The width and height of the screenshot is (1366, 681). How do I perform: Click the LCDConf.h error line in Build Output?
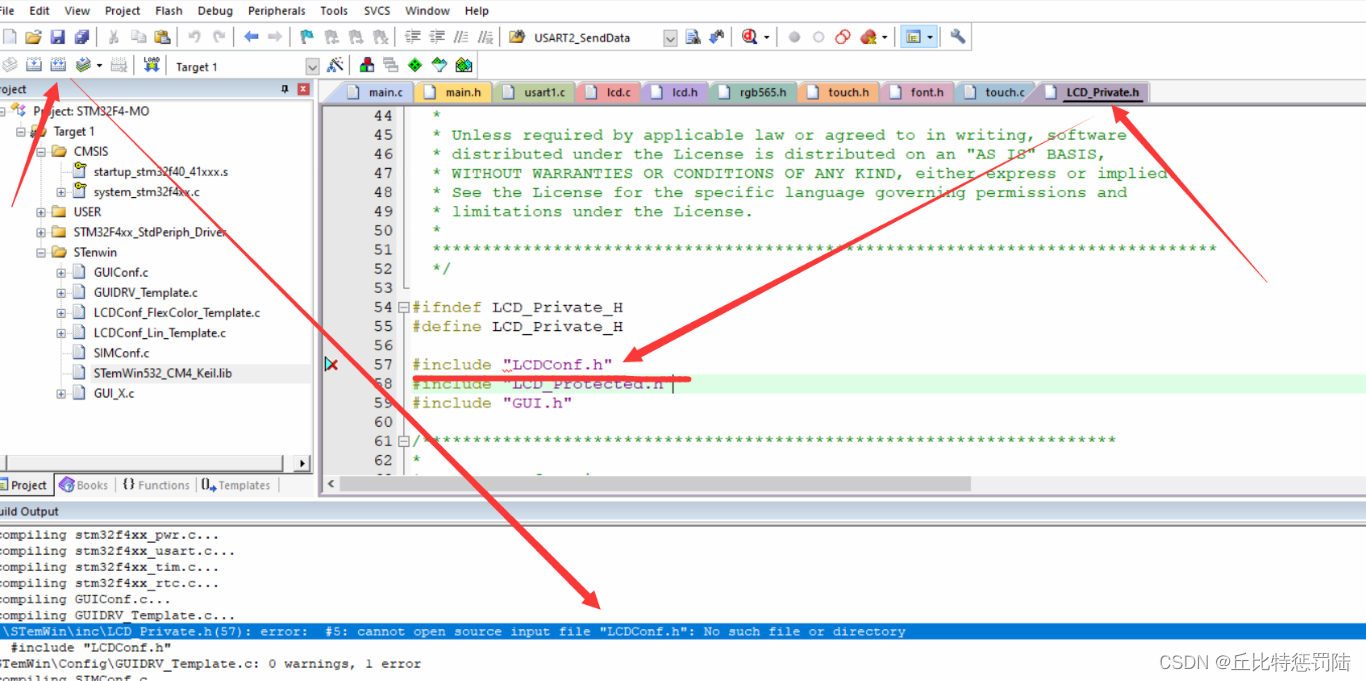(683, 632)
